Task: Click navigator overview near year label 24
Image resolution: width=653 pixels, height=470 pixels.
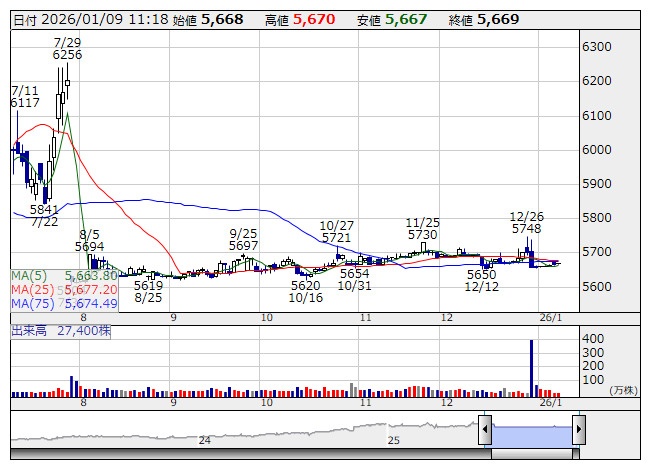Action: [x=204, y=439]
